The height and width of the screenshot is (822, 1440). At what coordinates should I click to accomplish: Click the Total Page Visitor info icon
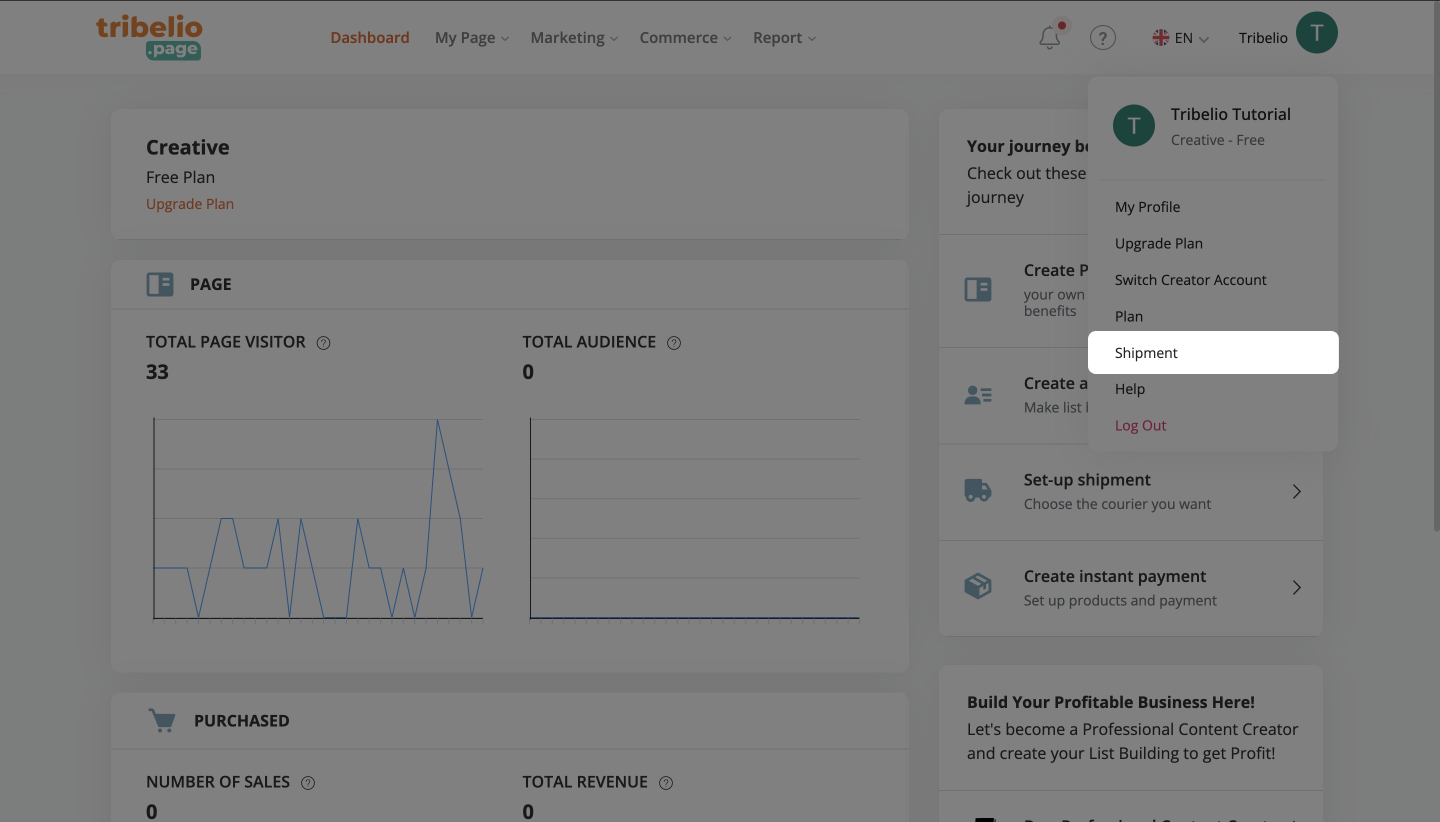(x=323, y=343)
